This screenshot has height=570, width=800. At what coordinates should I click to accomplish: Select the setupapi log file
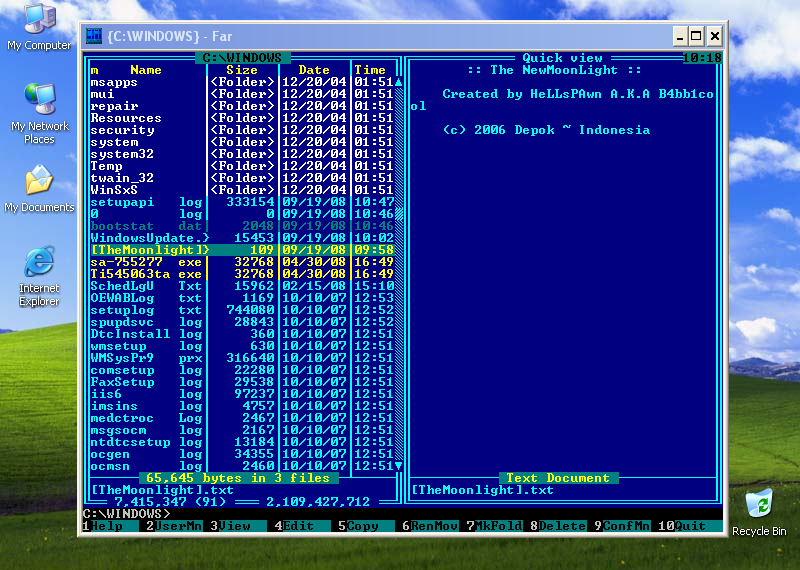(x=242, y=202)
